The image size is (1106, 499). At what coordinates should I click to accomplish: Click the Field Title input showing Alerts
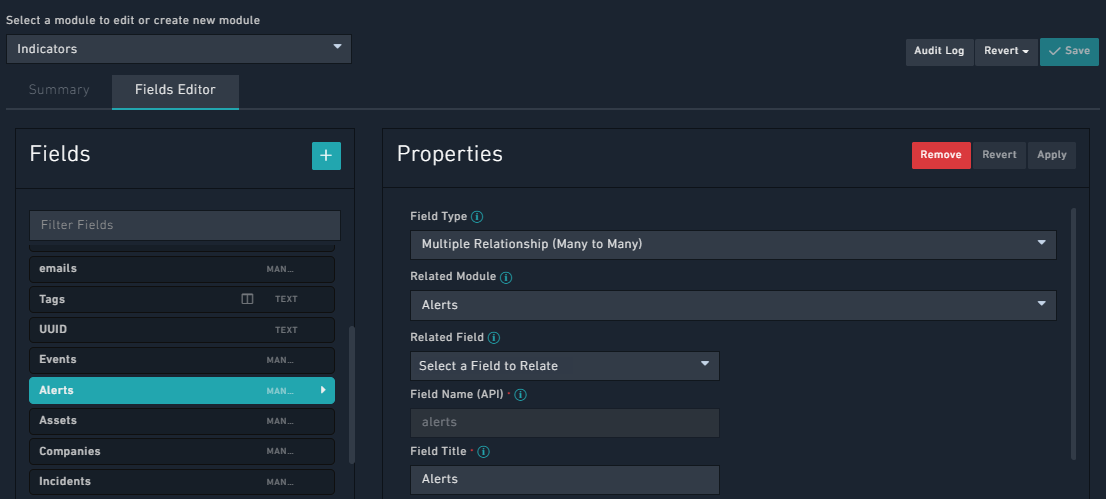[x=564, y=479]
